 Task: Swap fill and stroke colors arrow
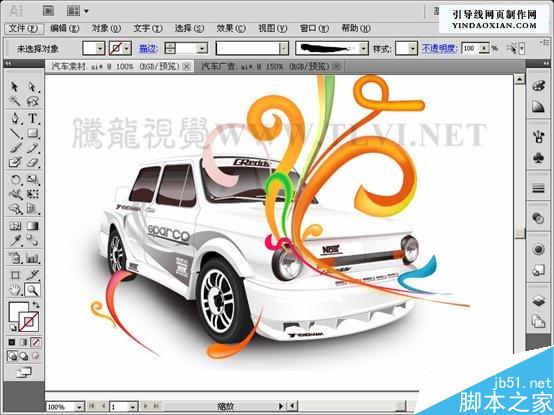coord(36,304)
